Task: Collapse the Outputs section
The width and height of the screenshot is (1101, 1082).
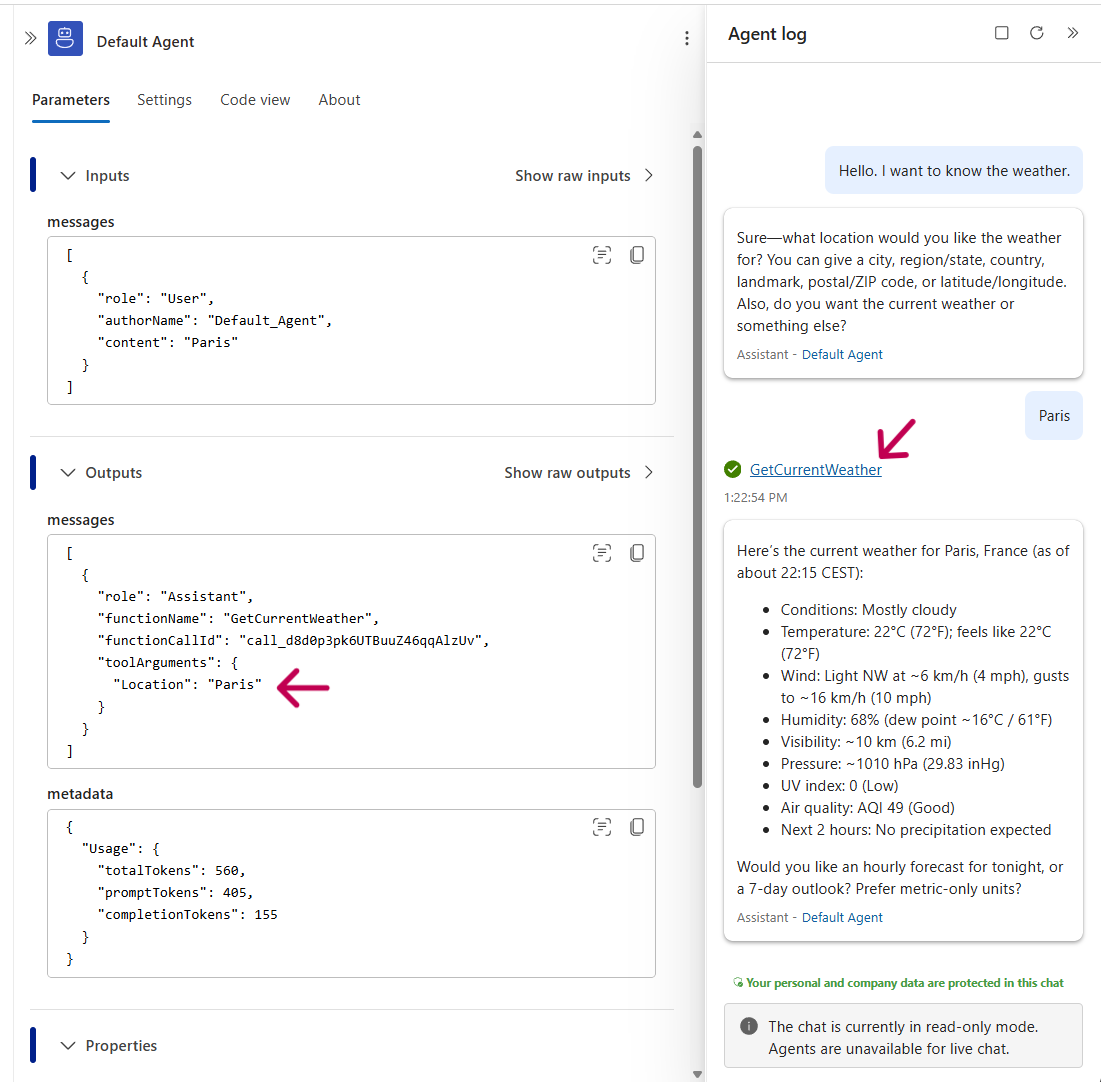Action: (x=67, y=472)
